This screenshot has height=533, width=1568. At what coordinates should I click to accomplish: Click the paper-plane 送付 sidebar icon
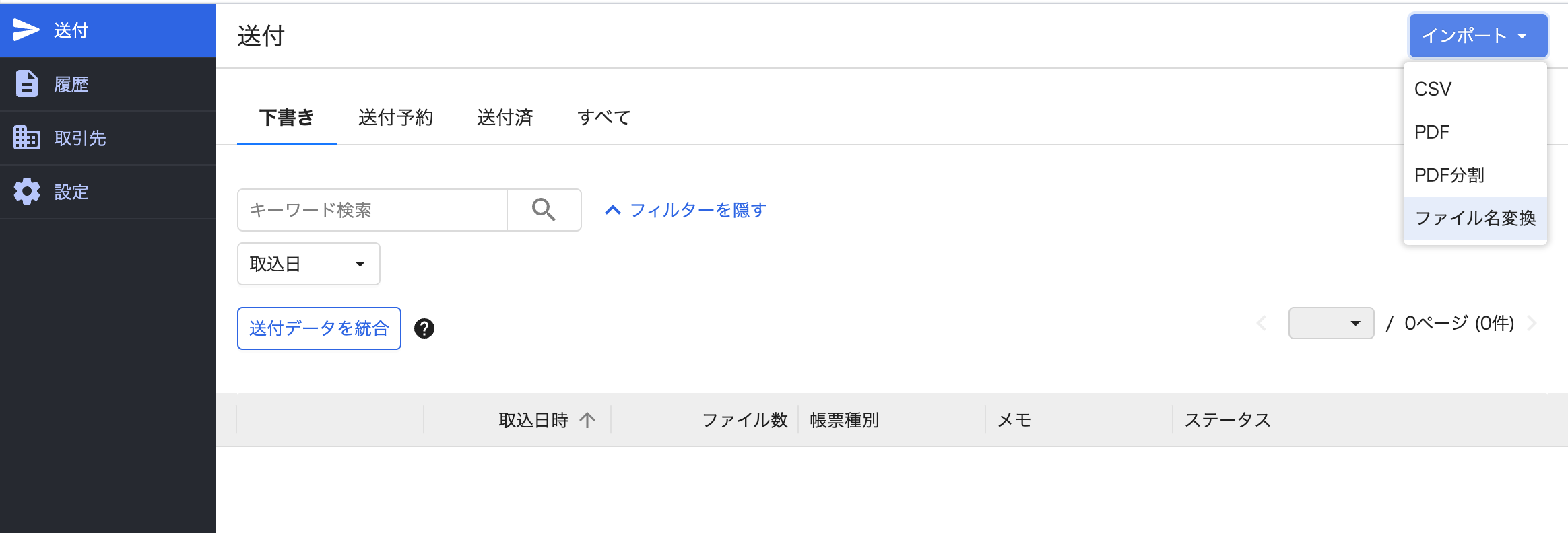(x=26, y=30)
